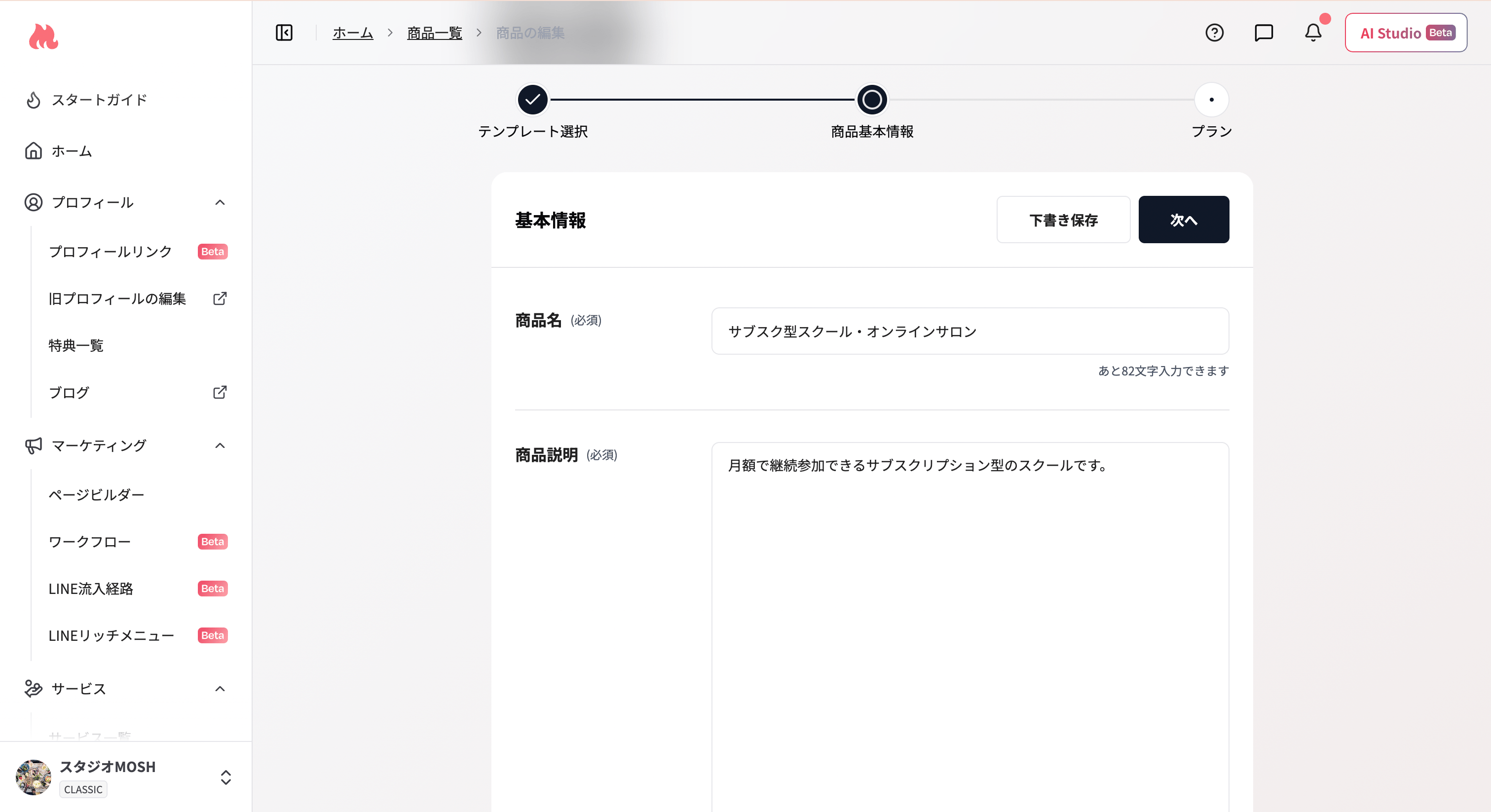Click the 基本情報 heading
Viewport: 1491px width, 812px height.
click(551, 221)
